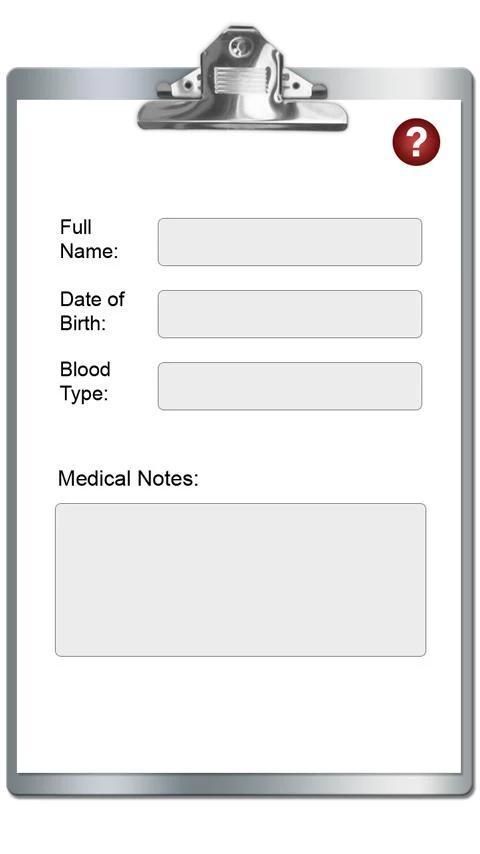Image resolution: width=480 pixels, height=854 pixels.
Task: Click into the Blood Type field
Action: [290, 386]
